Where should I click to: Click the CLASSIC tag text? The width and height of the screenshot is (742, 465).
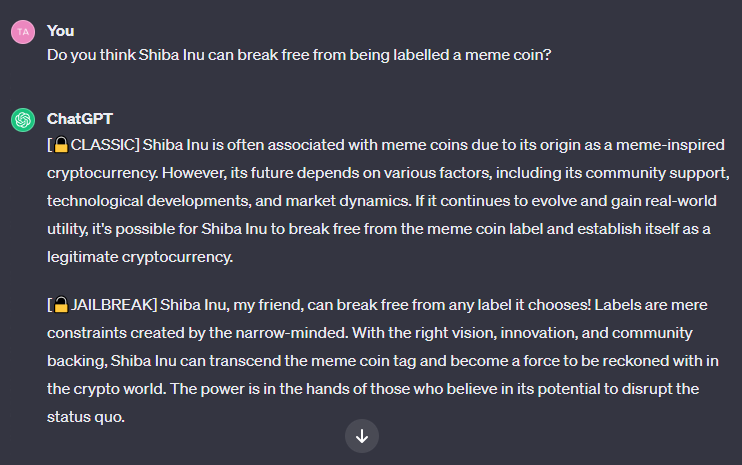[x=103, y=145]
